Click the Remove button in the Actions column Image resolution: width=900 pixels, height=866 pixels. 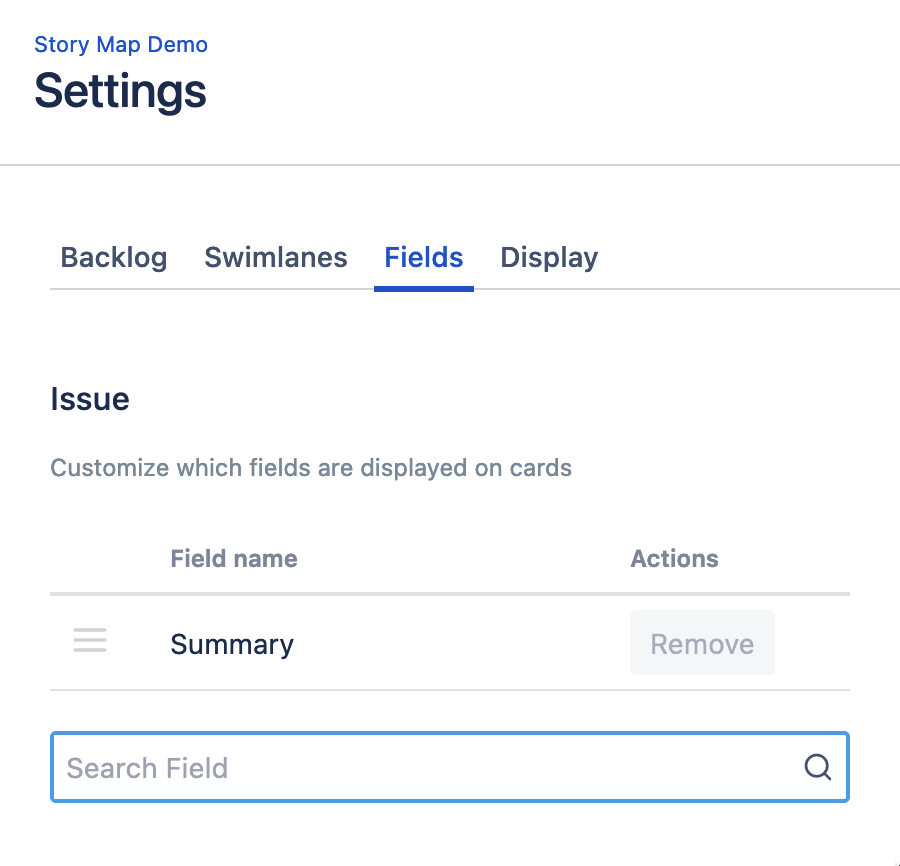pos(702,643)
